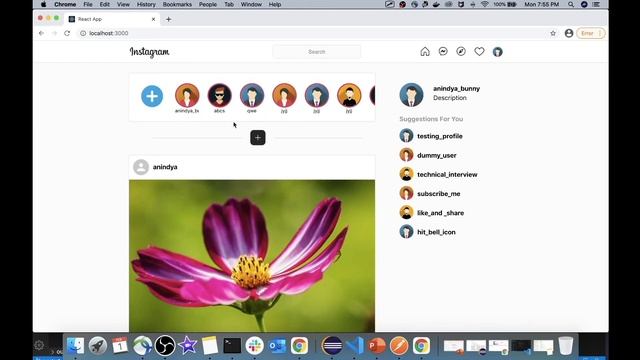Screen dimensions: 640x360
Task: Open Visual Studio Code from dock
Action: [x=355, y=346]
